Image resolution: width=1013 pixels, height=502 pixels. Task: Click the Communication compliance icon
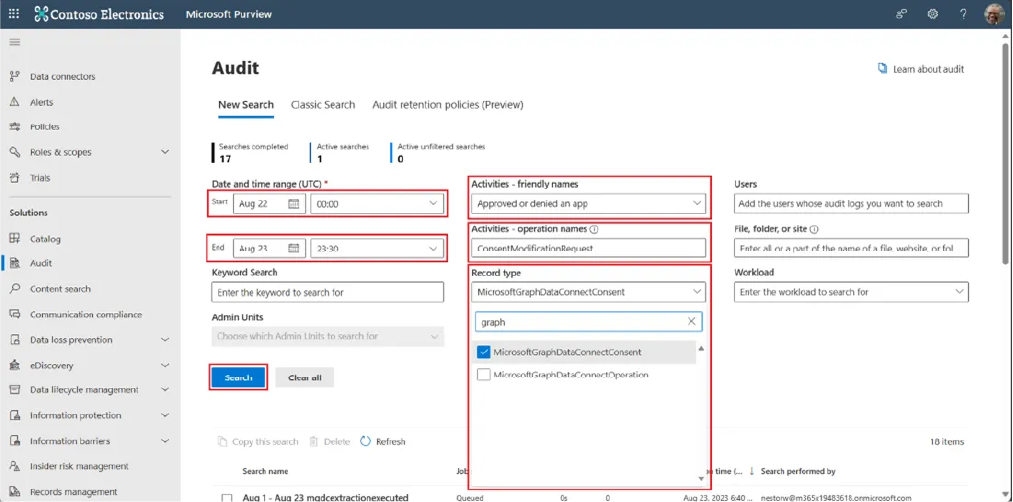point(15,315)
